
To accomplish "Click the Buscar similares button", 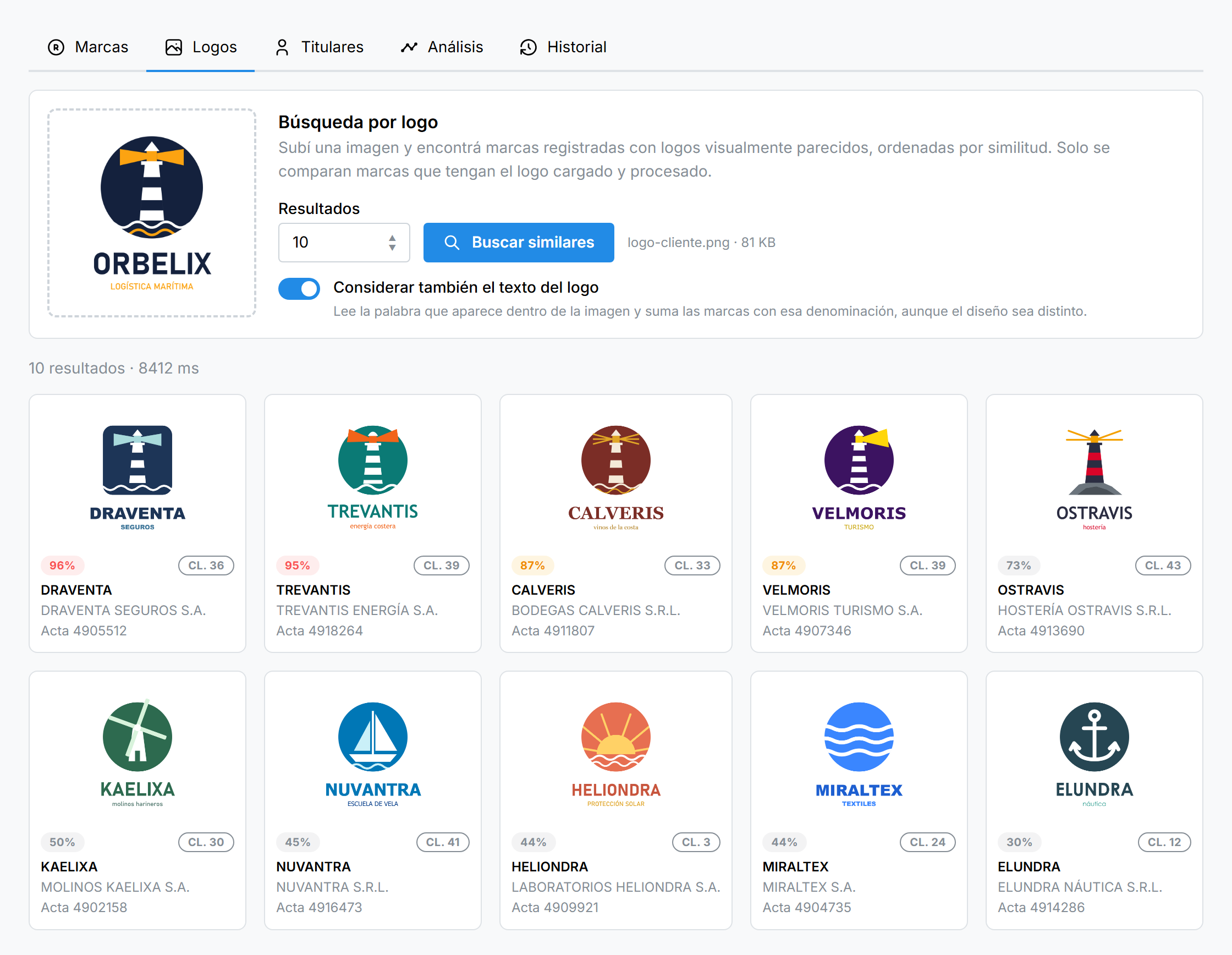I will [519, 243].
